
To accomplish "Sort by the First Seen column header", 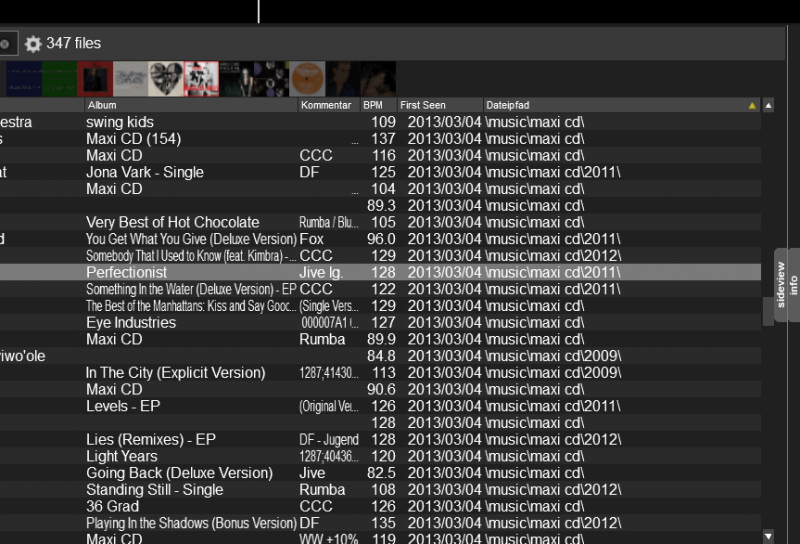I will point(440,105).
